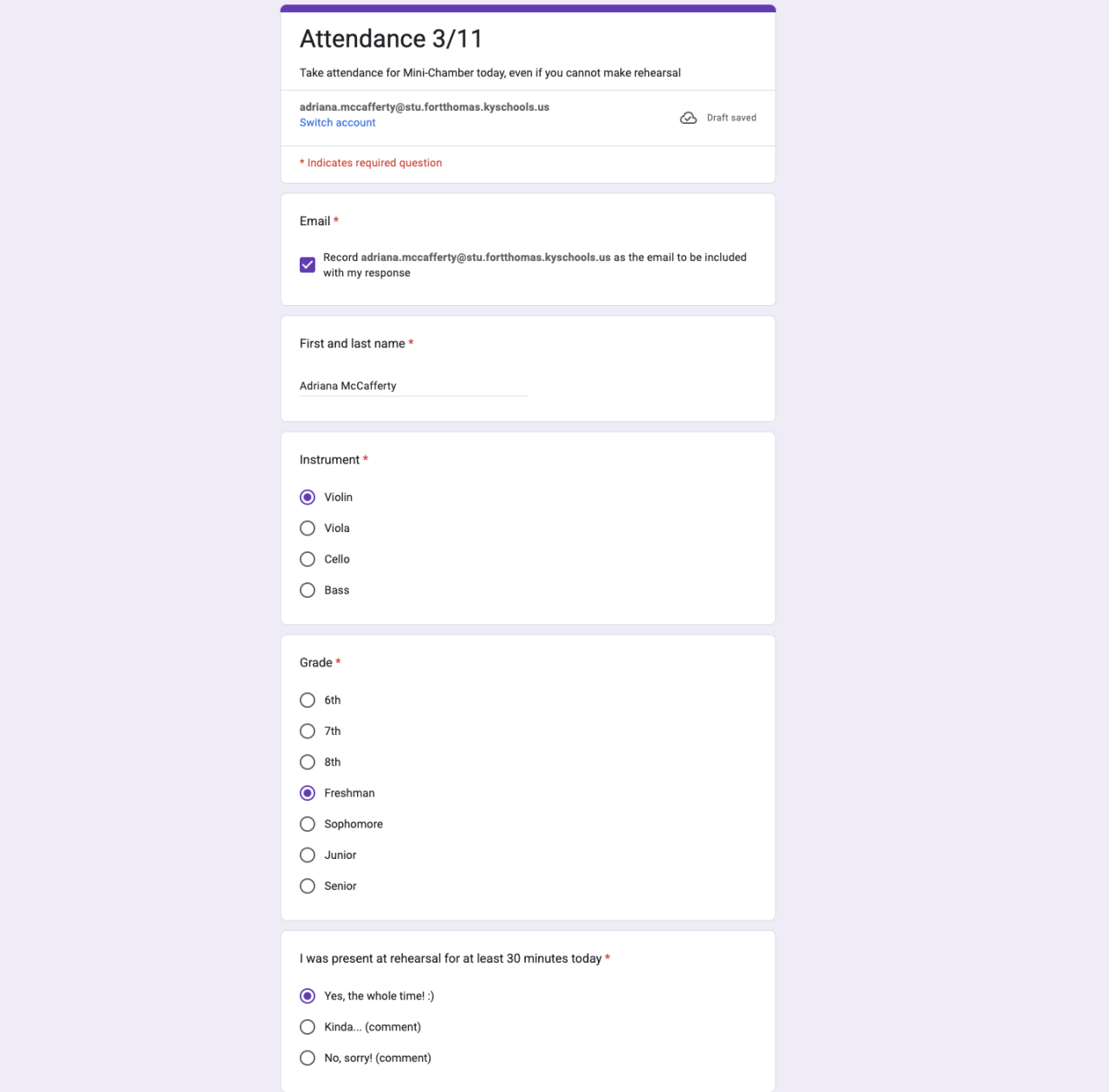Click the Attendance 3/11 form title
This screenshot has width=1109, height=1092.
[391, 39]
